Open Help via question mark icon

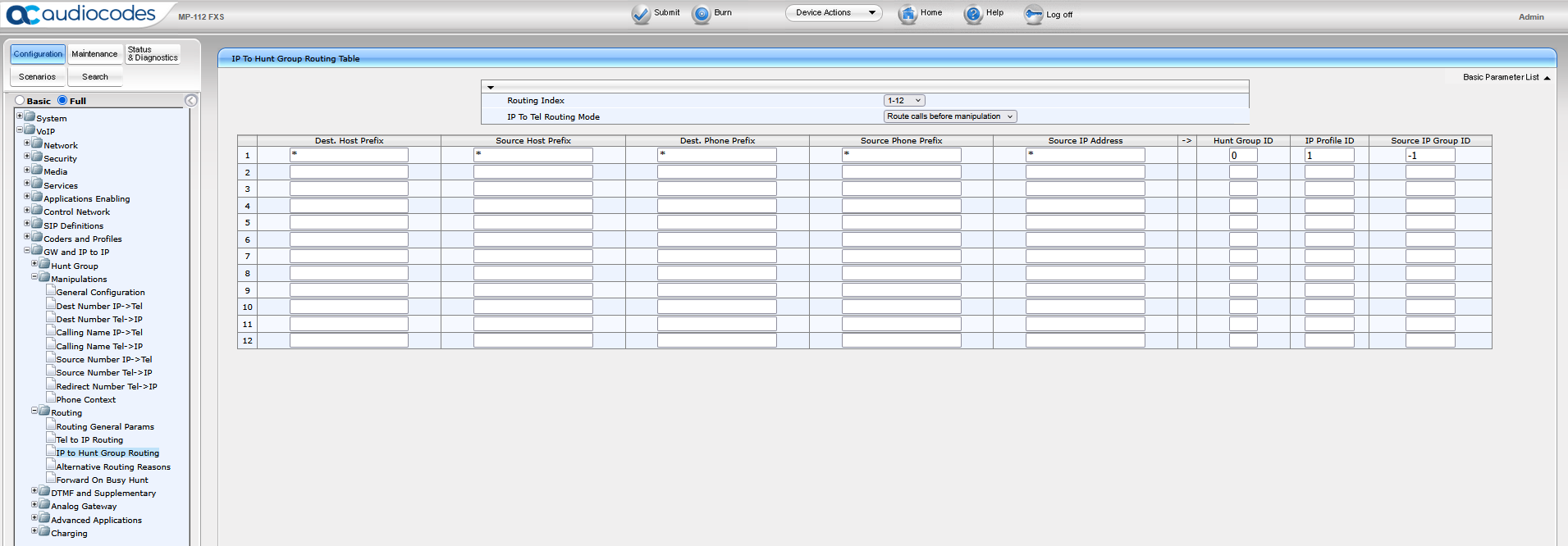(973, 14)
